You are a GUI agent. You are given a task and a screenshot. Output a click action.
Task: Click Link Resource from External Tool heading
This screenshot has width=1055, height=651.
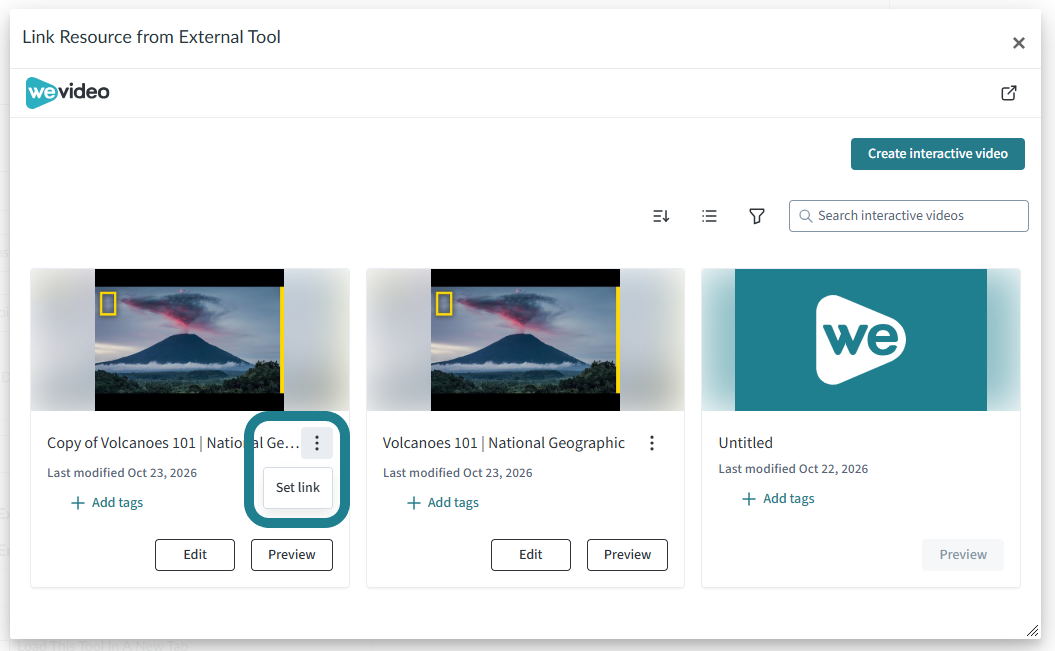tap(151, 37)
